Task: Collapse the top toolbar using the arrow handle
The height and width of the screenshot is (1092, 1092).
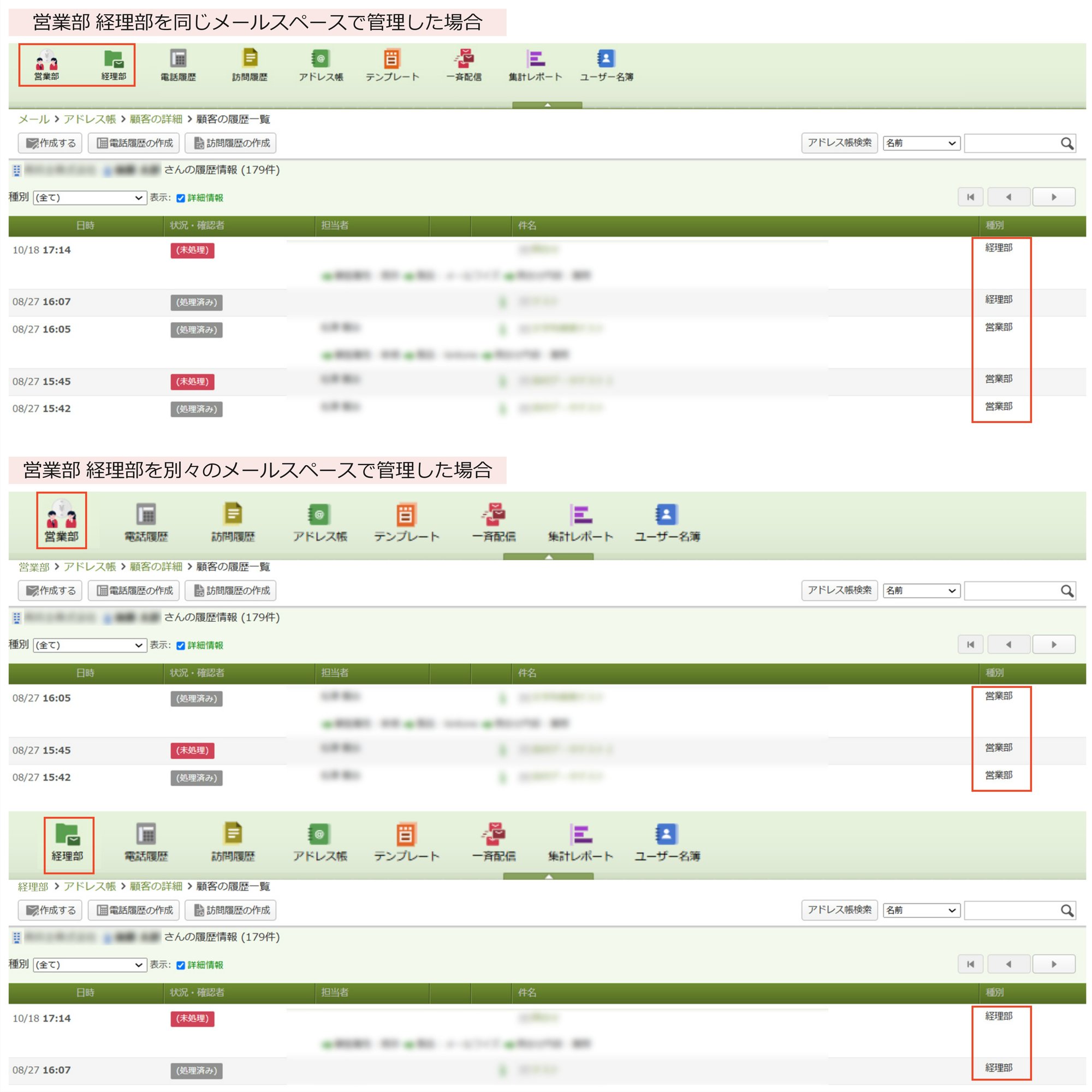Action: (547, 105)
